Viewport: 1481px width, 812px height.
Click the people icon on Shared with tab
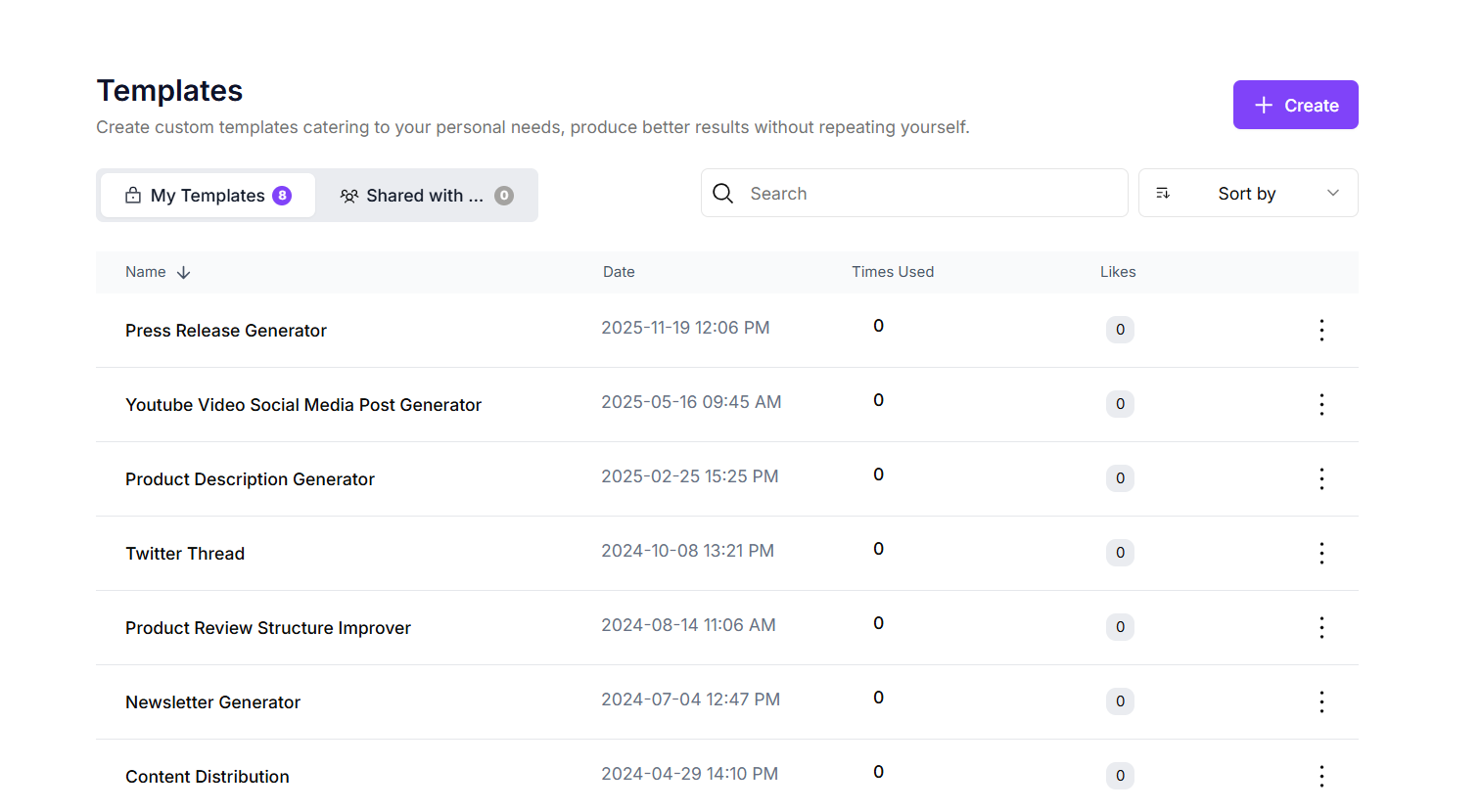pos(349,195)
